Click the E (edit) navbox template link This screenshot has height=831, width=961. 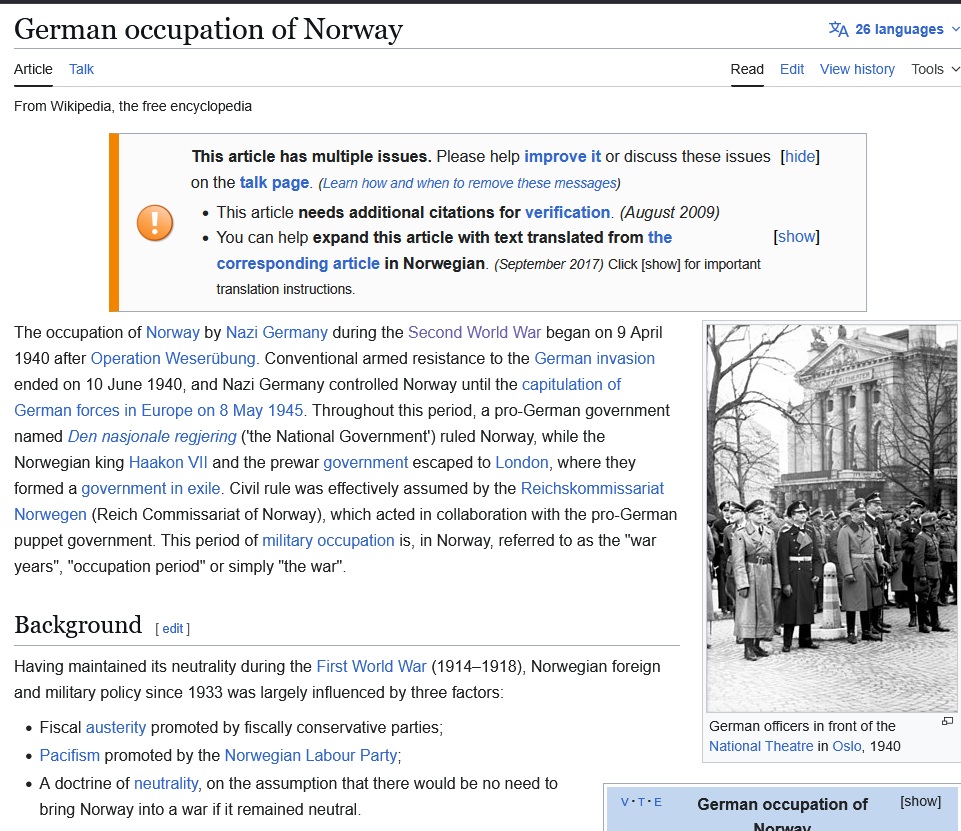point(658,802)
